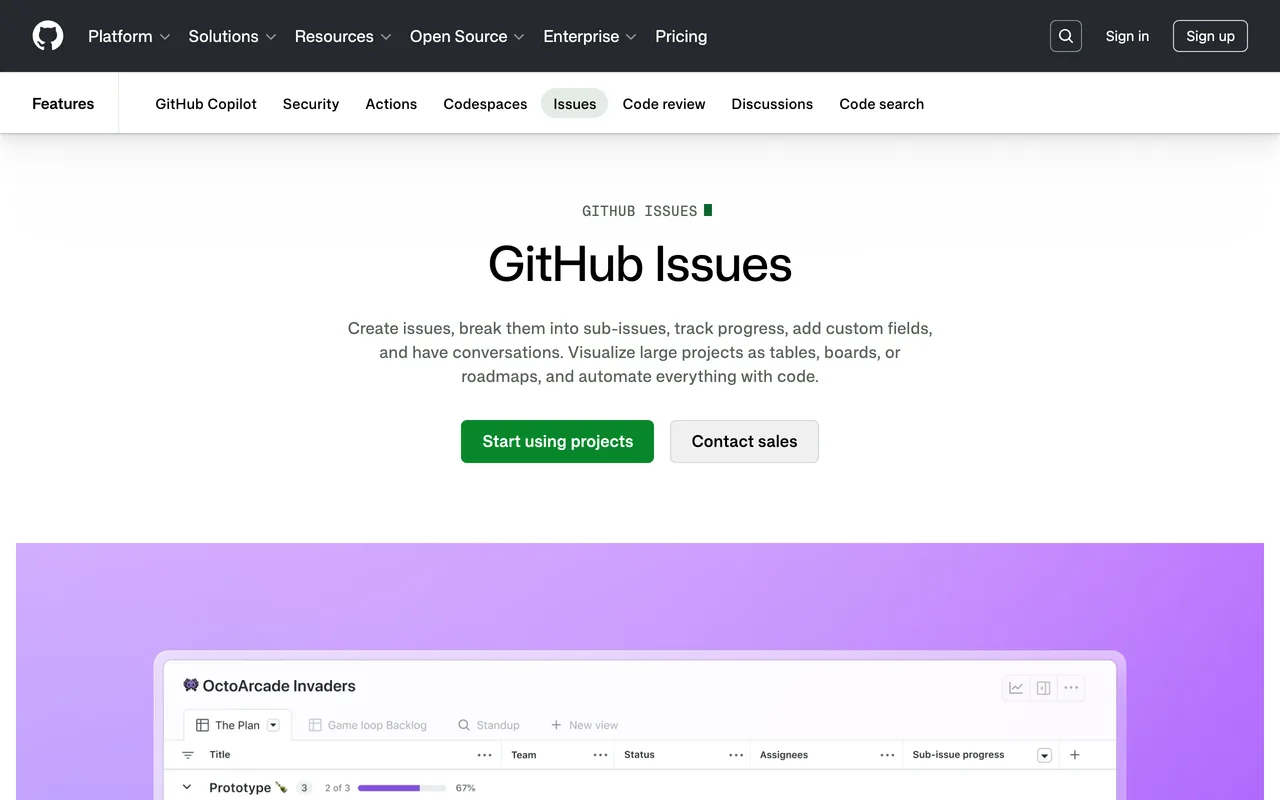Add a New view tab
Screen dimensions: 1280x800
tap(584, 725)
